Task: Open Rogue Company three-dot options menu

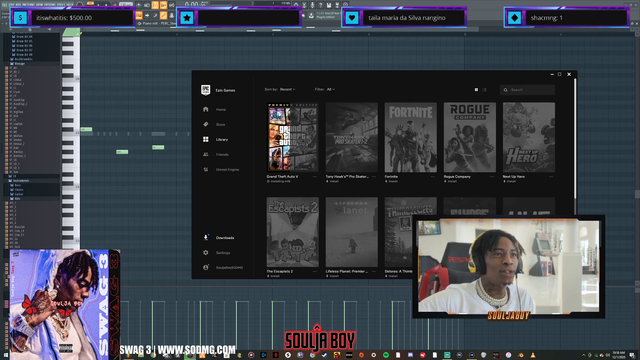Action: [x=492, y=177]
